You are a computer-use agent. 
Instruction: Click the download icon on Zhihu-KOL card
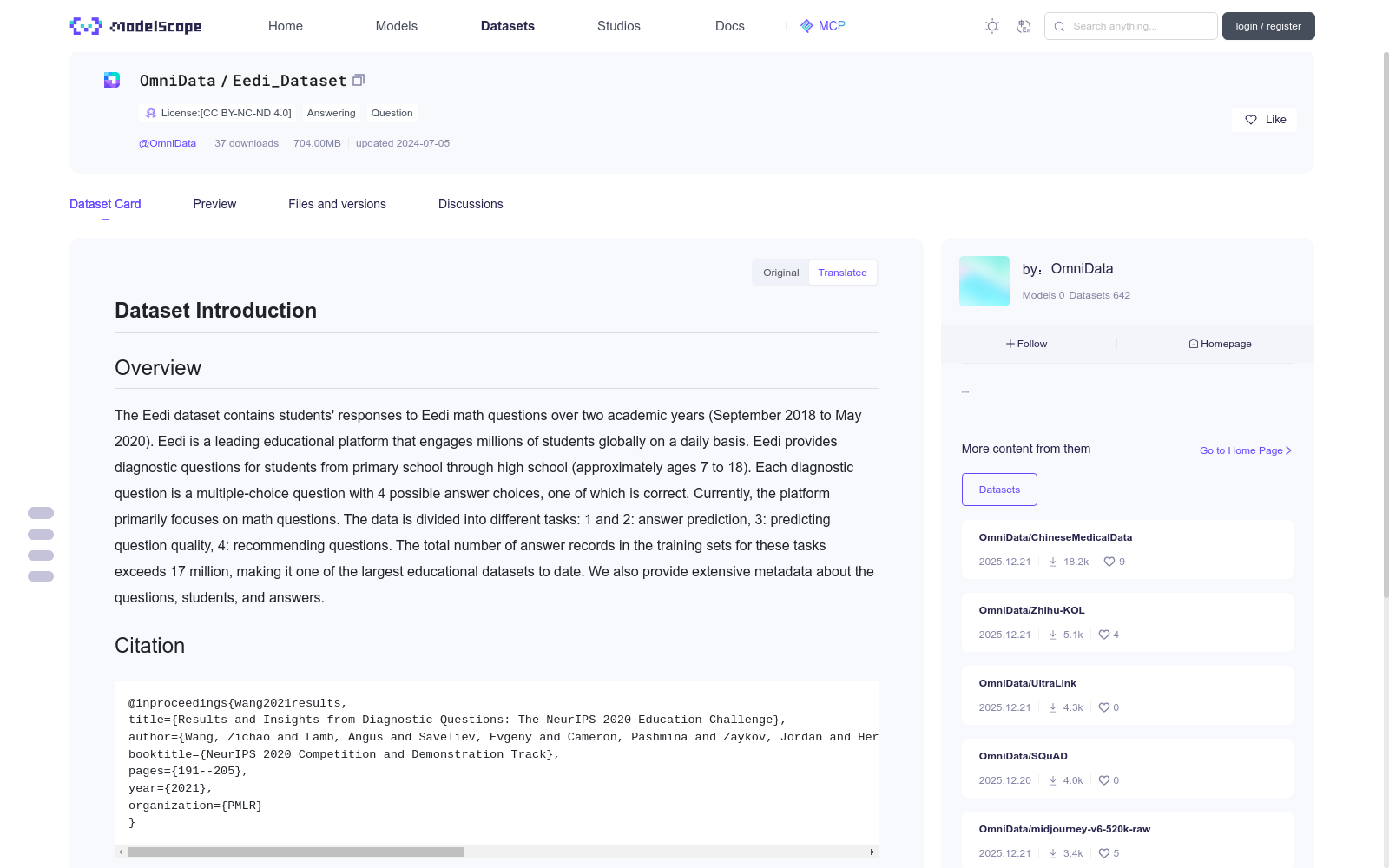pos(1053,635)
